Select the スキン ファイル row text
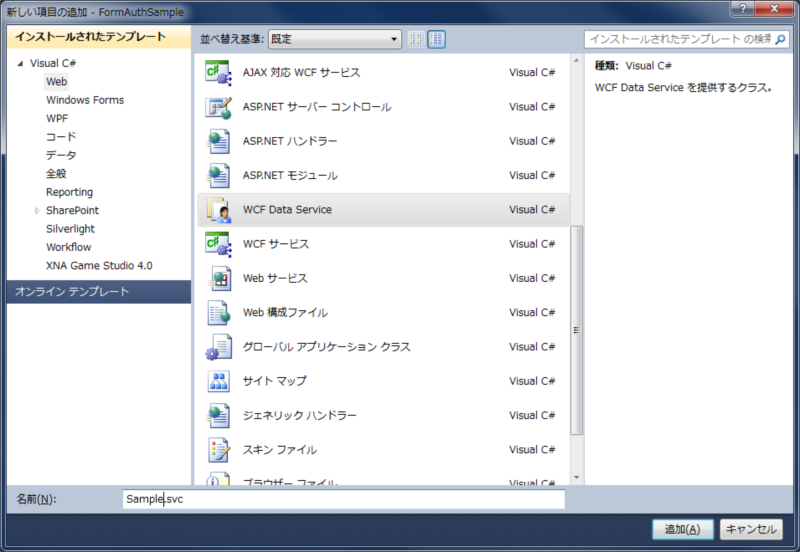Screen dimensions: 800x552 click(x=280, y=449)
